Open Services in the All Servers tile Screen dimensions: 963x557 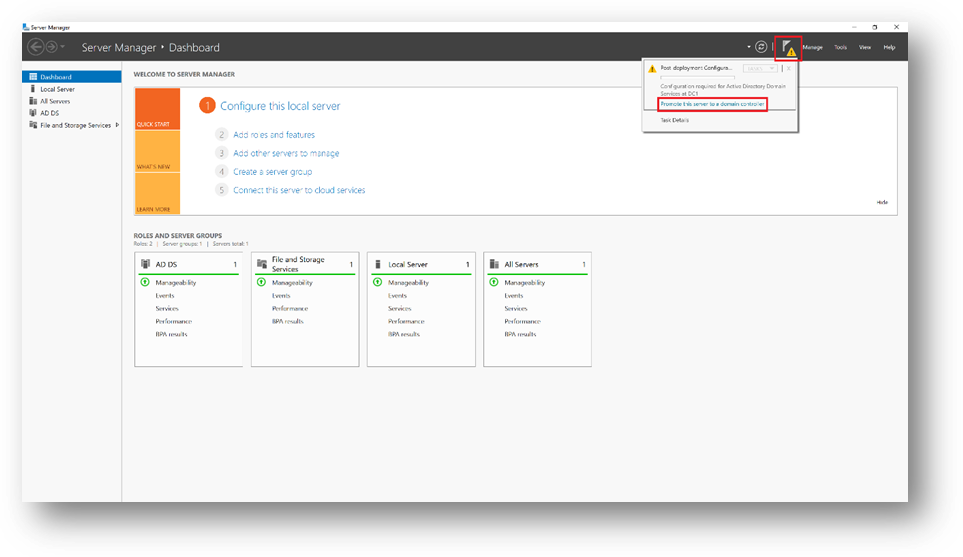(516, 308)
